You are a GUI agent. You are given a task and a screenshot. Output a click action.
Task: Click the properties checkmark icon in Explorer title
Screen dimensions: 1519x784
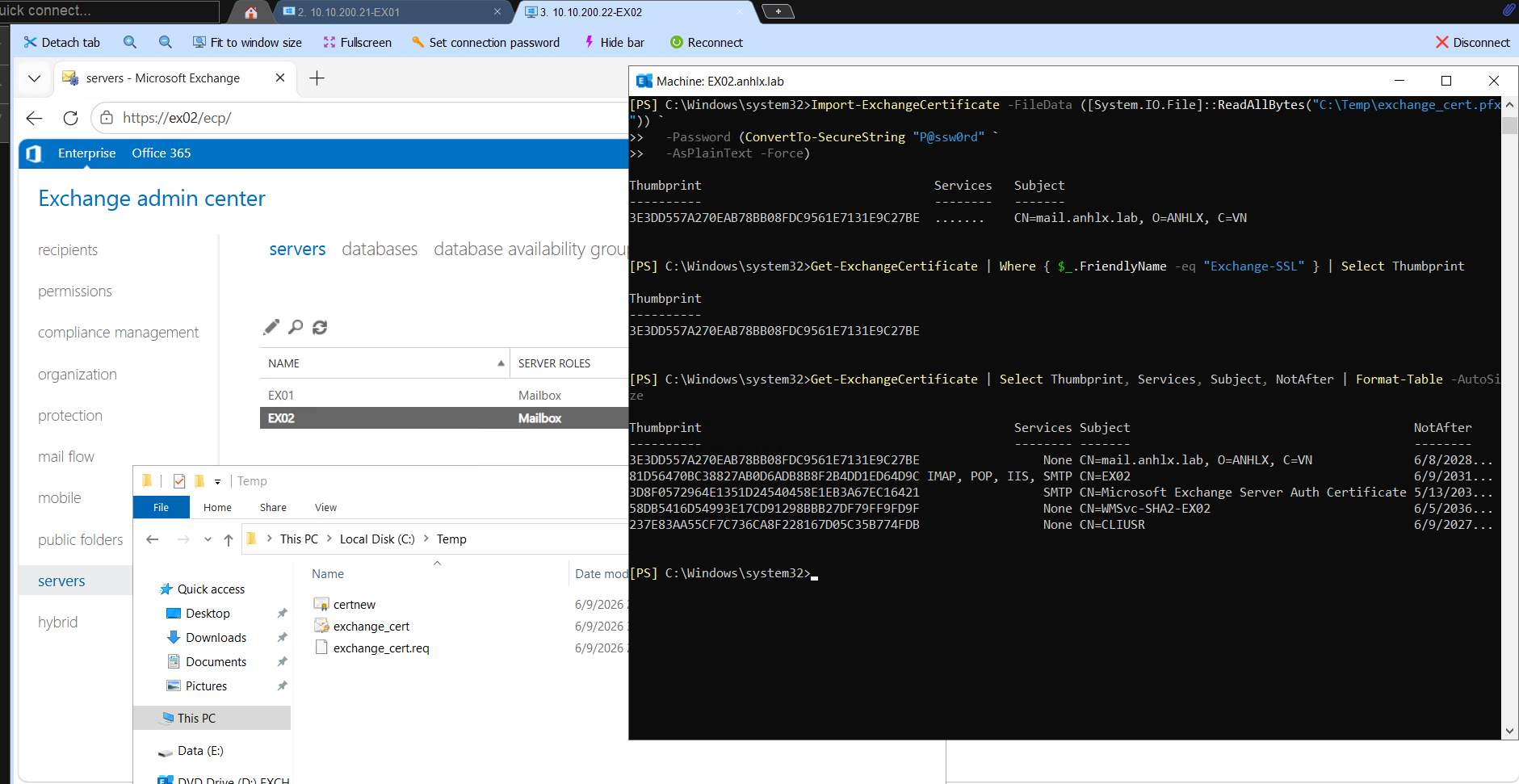coord(179,481)
